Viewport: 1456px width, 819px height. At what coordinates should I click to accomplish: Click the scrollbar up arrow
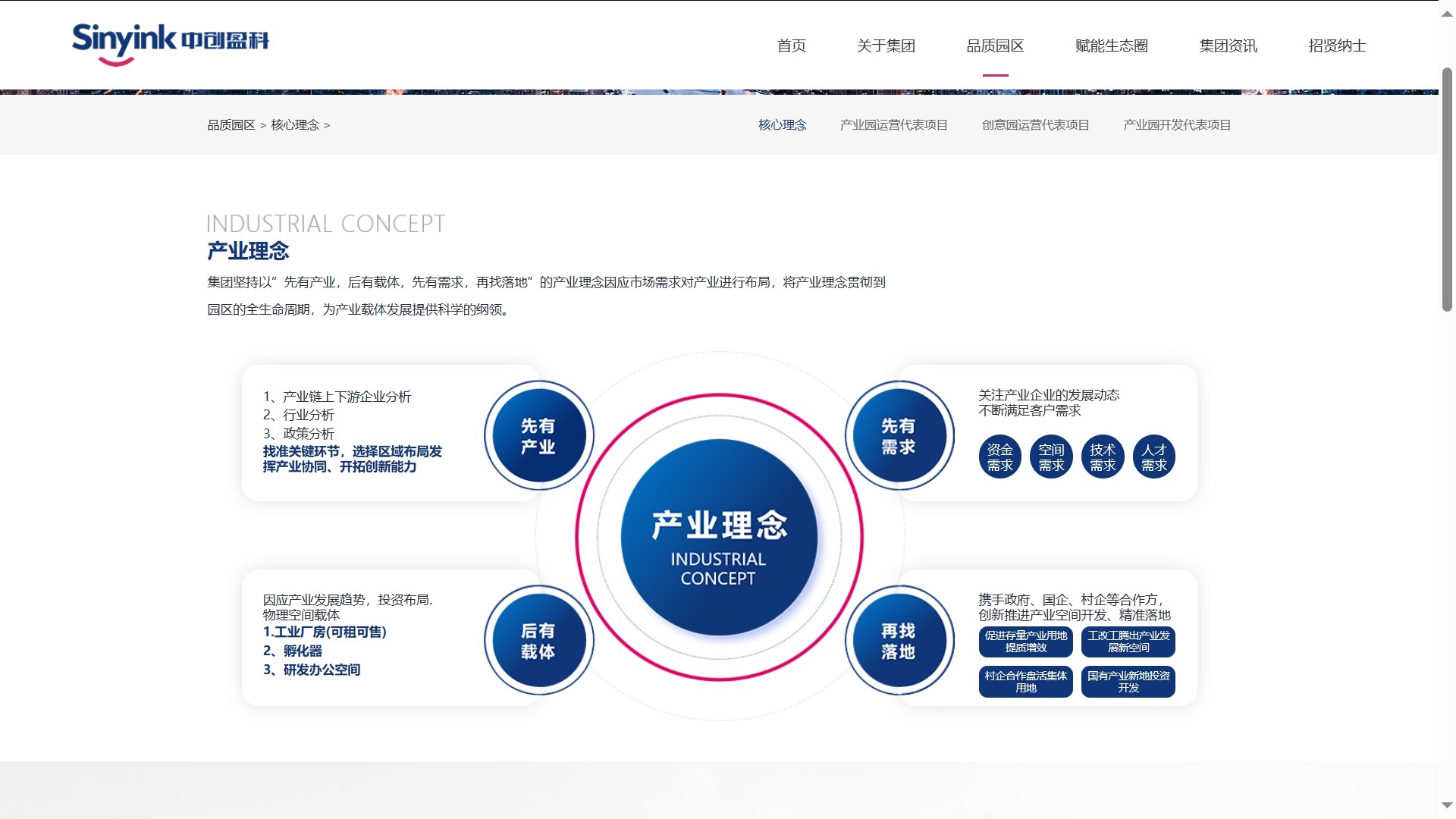pyautogui.click(x=1447, y=14)
